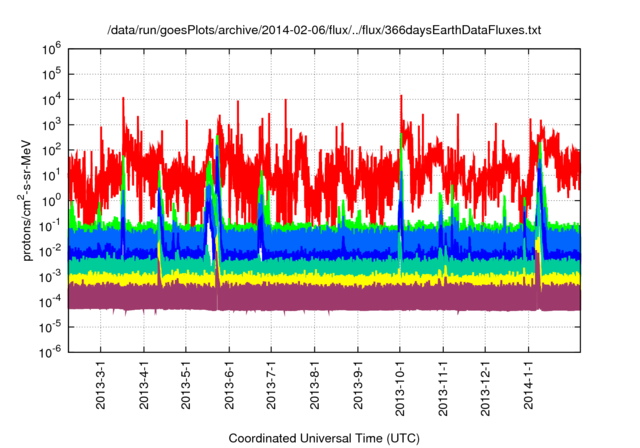640x448 pixels.
Task: Click the Coordinated Universal Time (UTC) axis label
Action: pyautogui.click(x=323, y=439)
